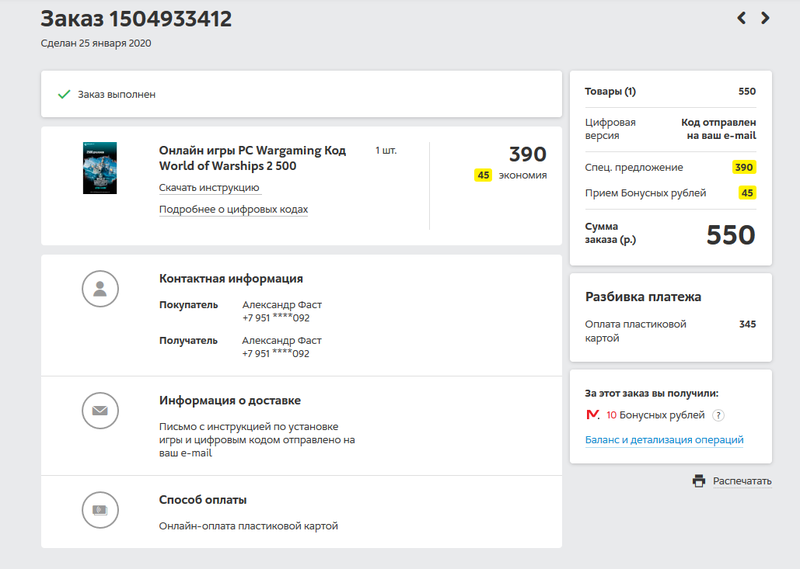800x569 pixels.
Task: Go to next order arrow
Action: pos(765,18)
